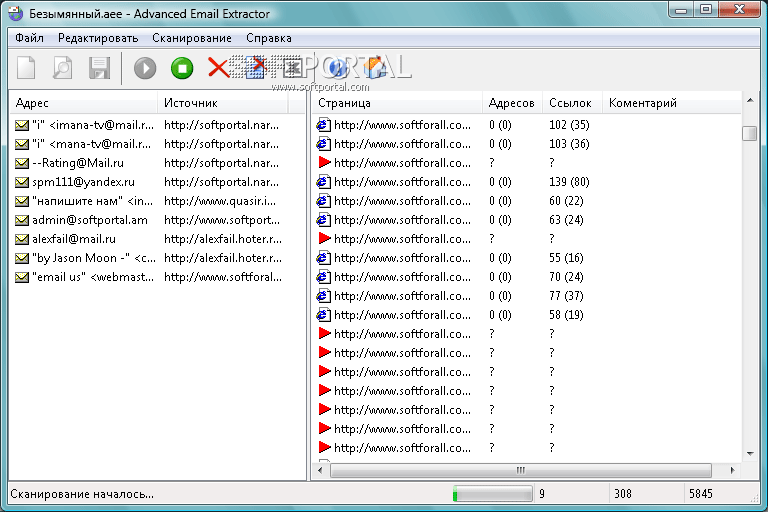Click the open file magnifier icon
The image size is (768, 512).
click(x=63, y=68)
